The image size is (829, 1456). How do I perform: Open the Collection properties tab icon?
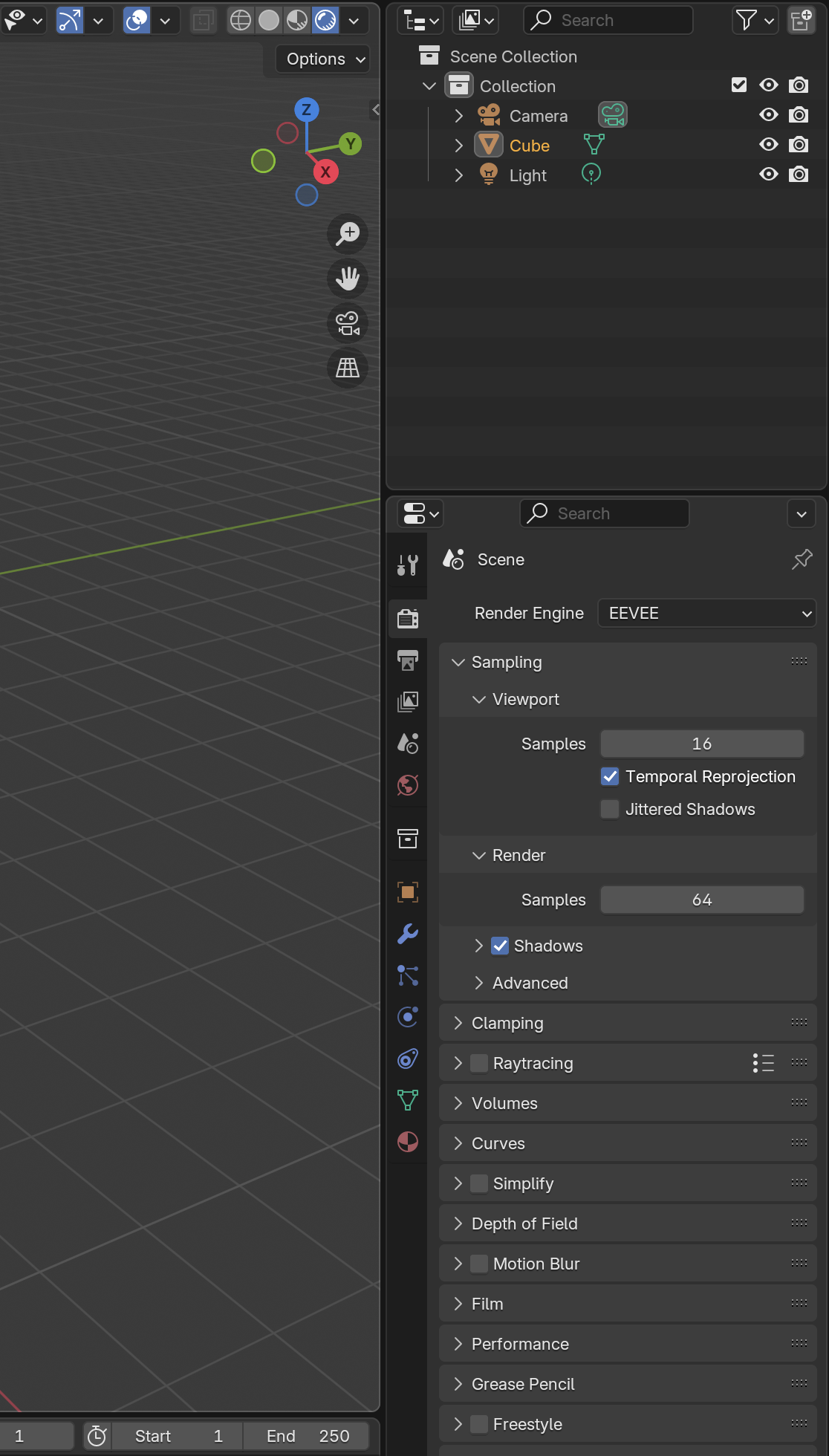click(x=408, y=839)
